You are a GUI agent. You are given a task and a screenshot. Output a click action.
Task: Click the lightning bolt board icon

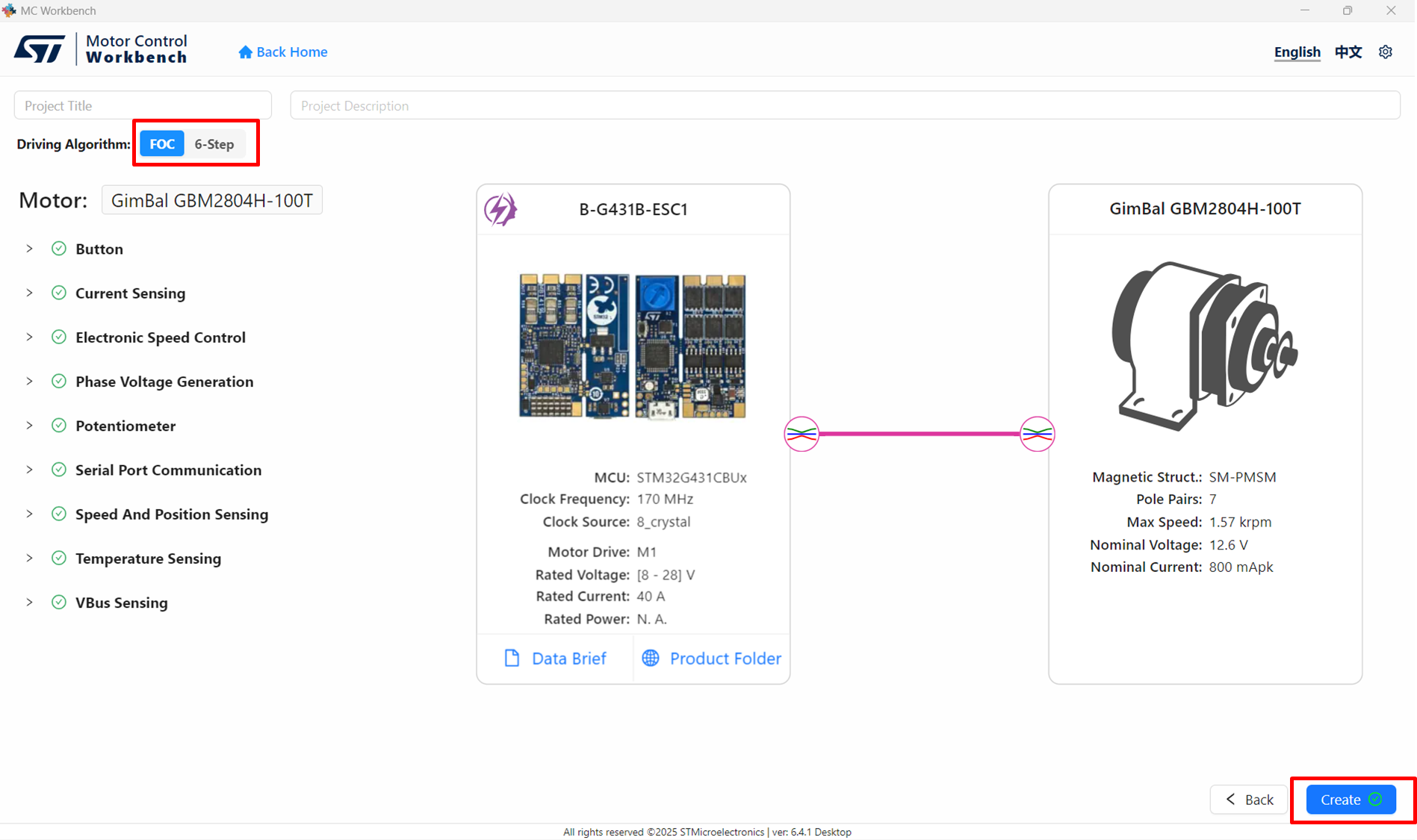(500, 209)
